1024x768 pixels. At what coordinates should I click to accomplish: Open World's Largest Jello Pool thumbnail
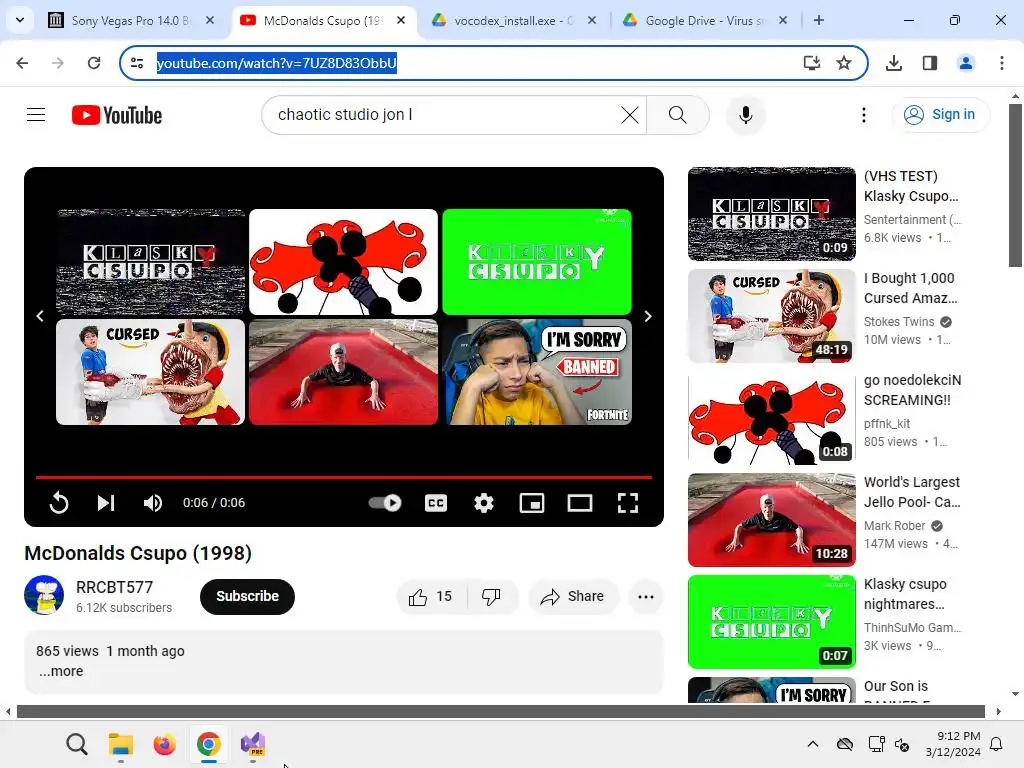tap(772, 520)
